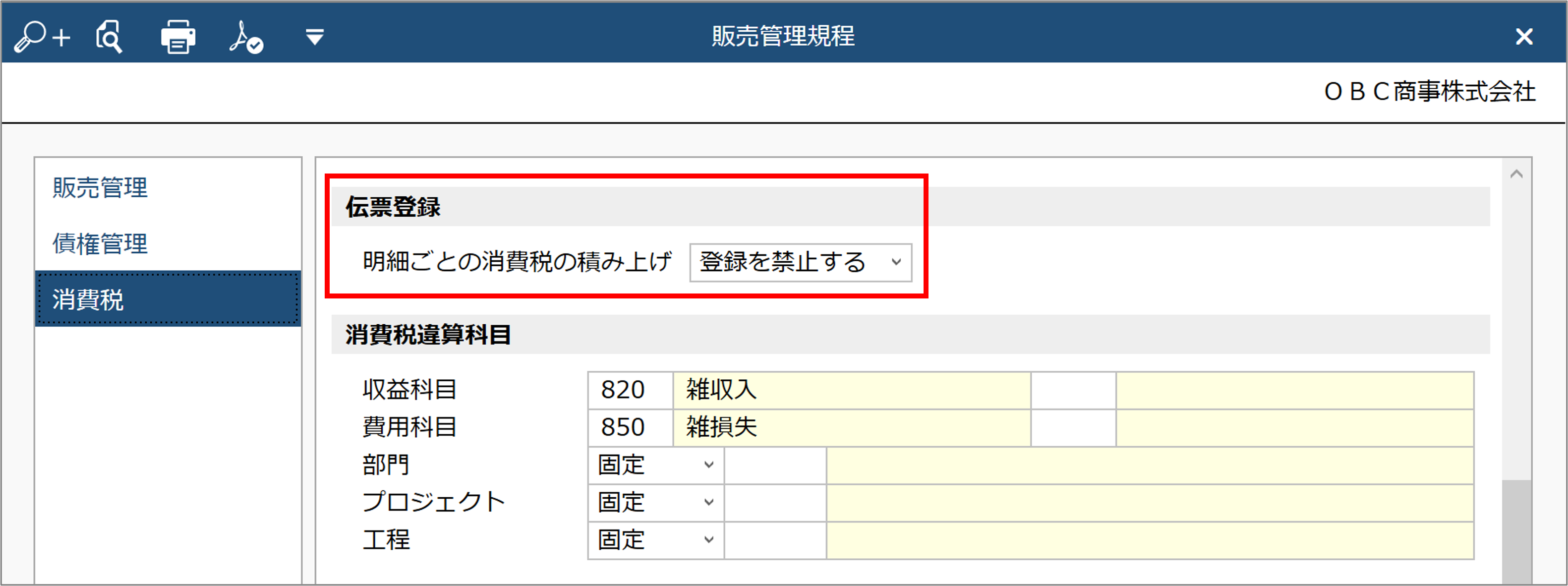Viewport: 1568px width, 586px height.
Task: Open the 部門 固定 dropdown
Action: click(x=655, y=465)
